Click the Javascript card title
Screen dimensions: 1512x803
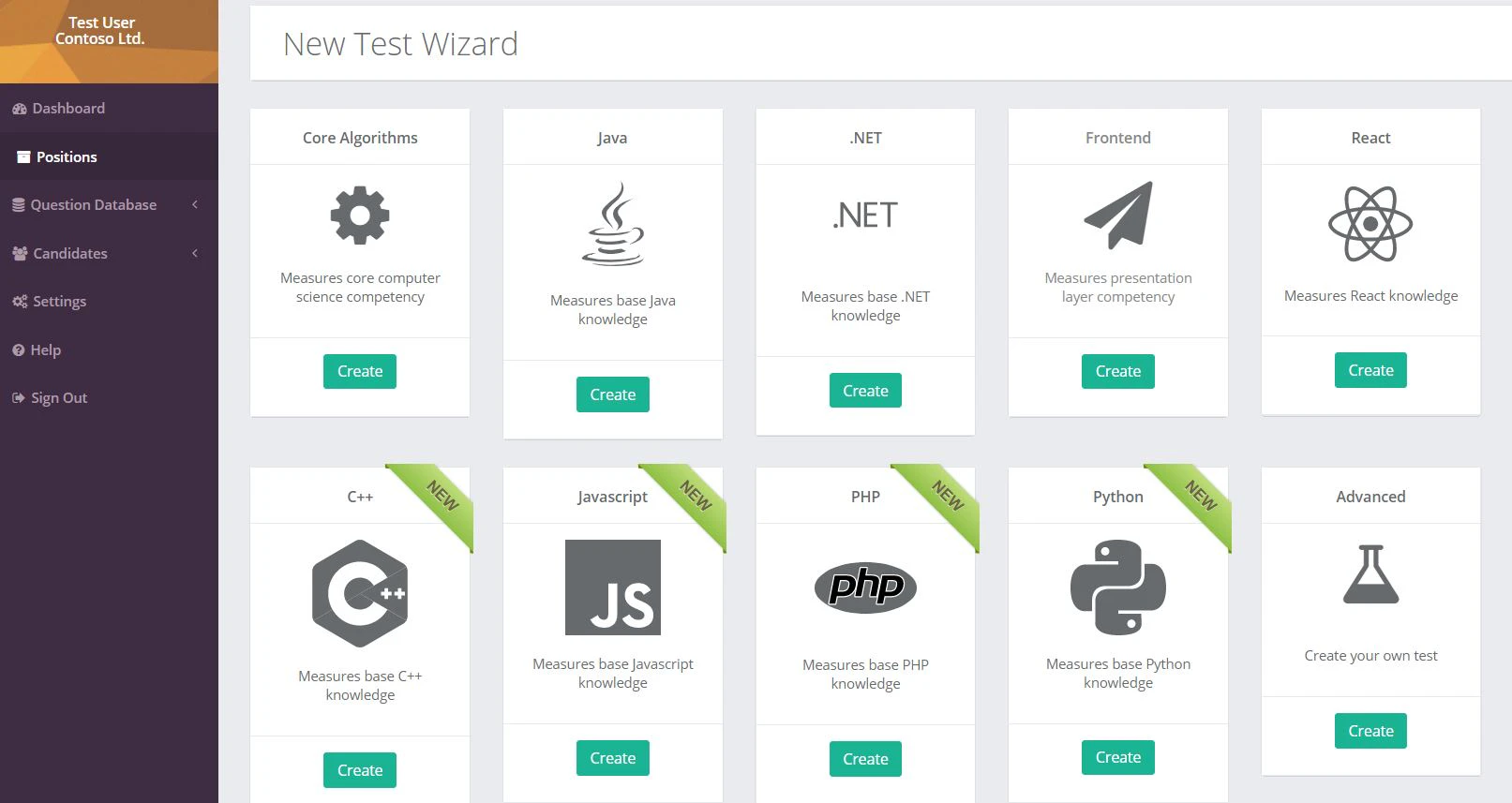pos(613,497)
